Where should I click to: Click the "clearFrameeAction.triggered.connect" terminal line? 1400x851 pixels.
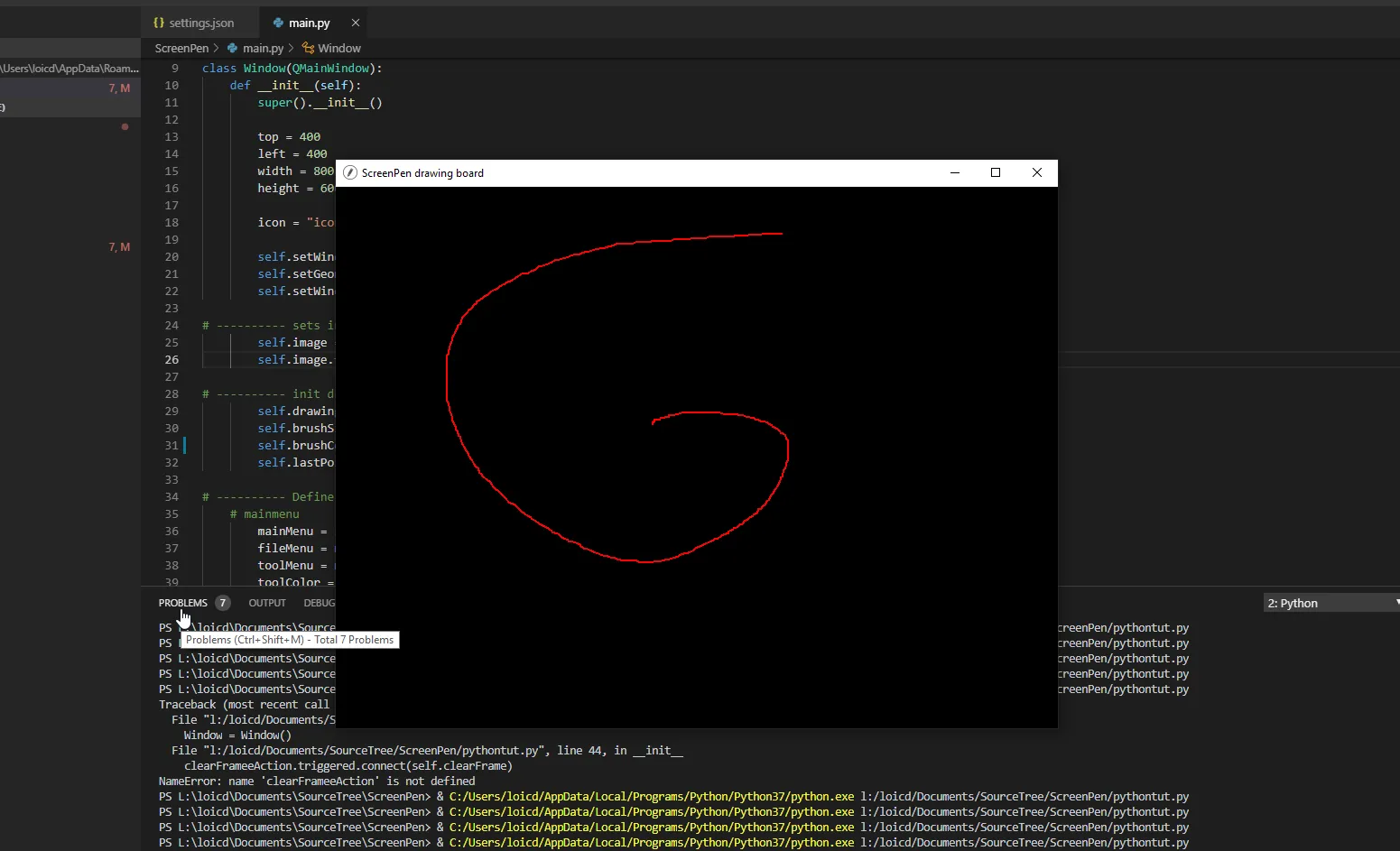(x=348, y=766)
